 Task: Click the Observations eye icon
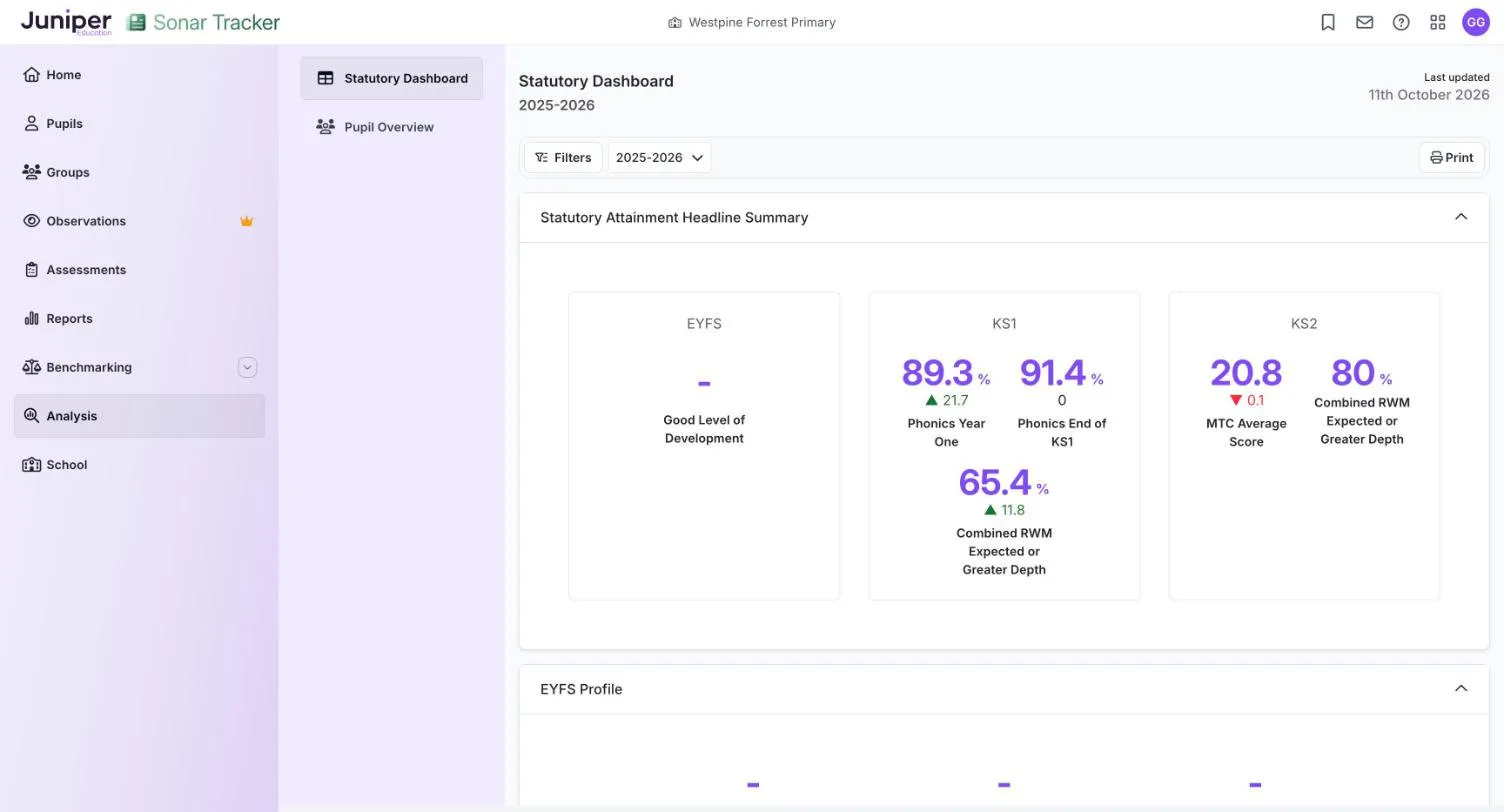click(31, 221)
